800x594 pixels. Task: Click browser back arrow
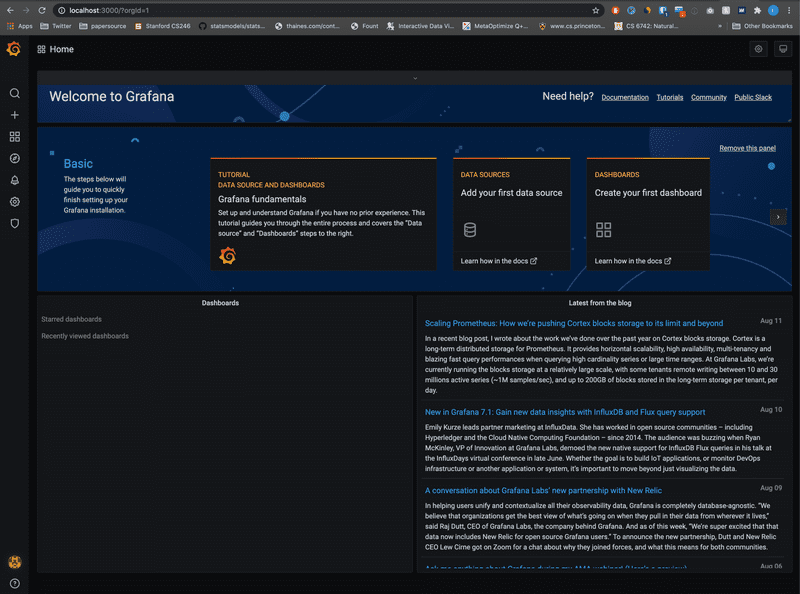(10, 10)
